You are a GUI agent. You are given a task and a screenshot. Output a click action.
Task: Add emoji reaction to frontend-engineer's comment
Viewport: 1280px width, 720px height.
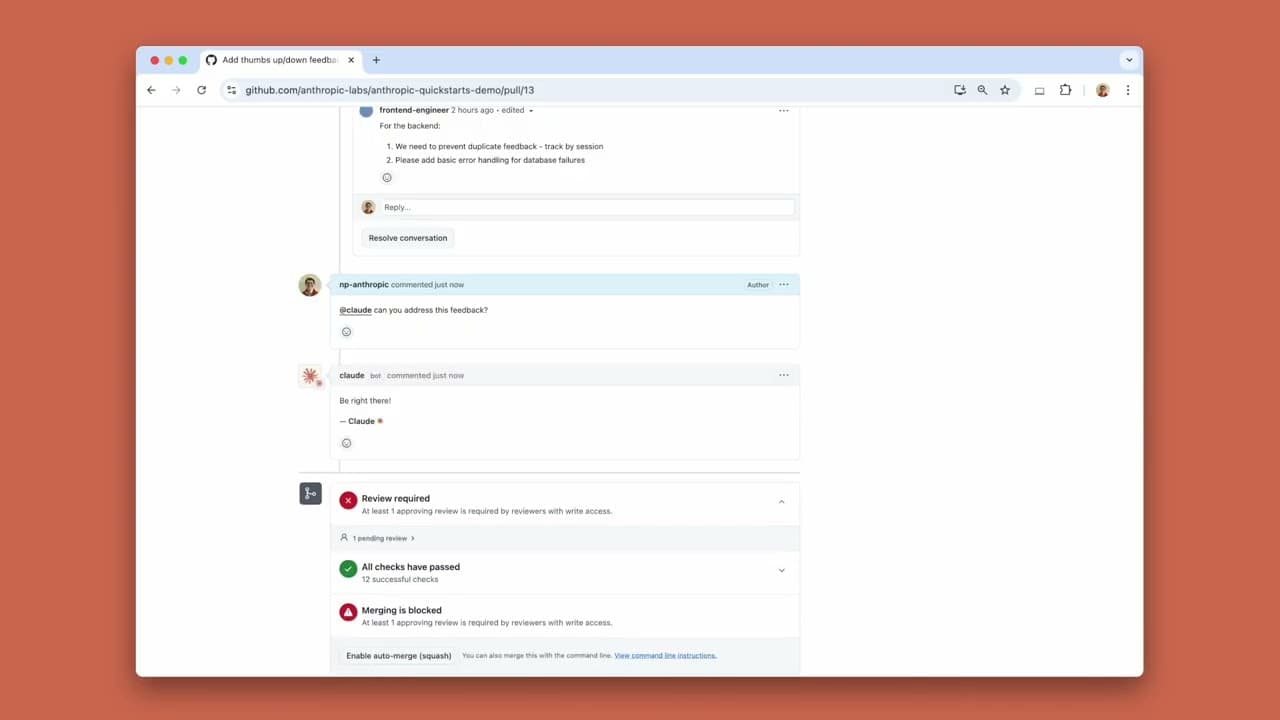tap(387, 178)
